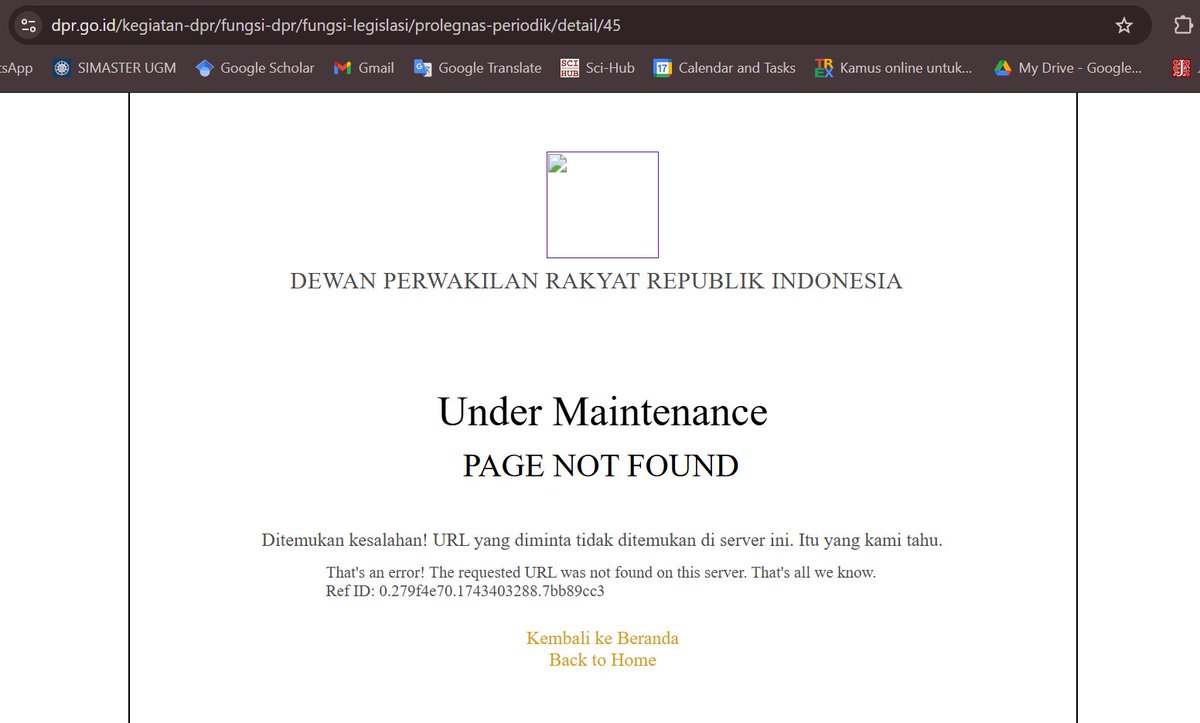Image resolution: width=1200 pixels, height=723 pixels.
Task: Click the 'That's an error!' English message
Action: pyautogui.click(x=601, y=573)
